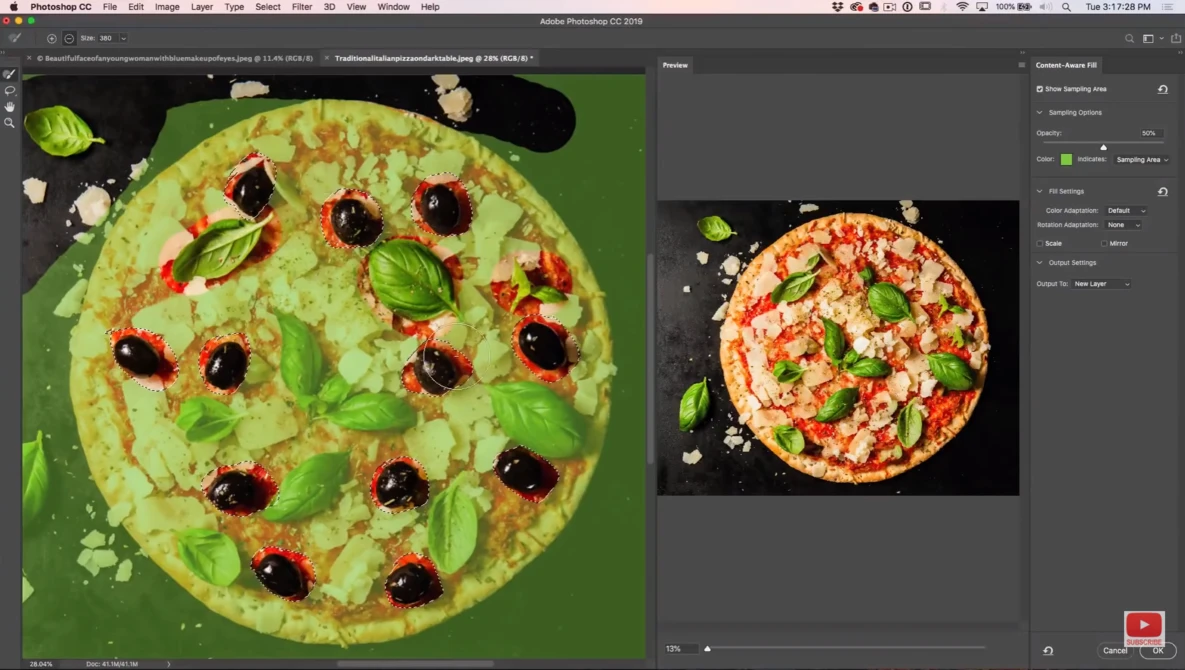
Task: Click the YouTube subscribe icon
Action: click(x=1143, y=628)
